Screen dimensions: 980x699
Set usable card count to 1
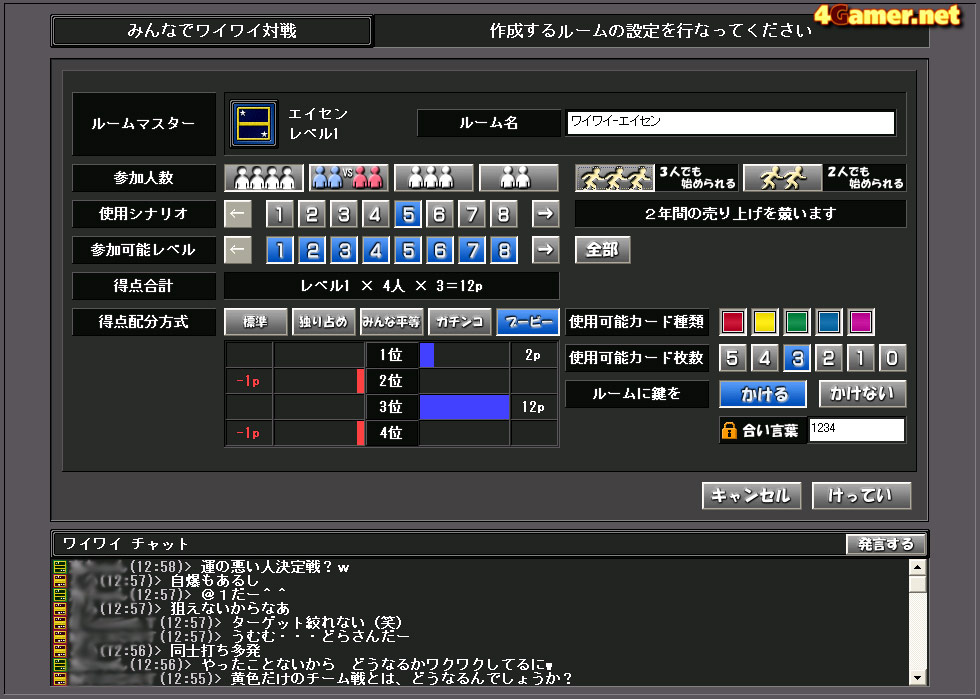[x=861, y=358]
